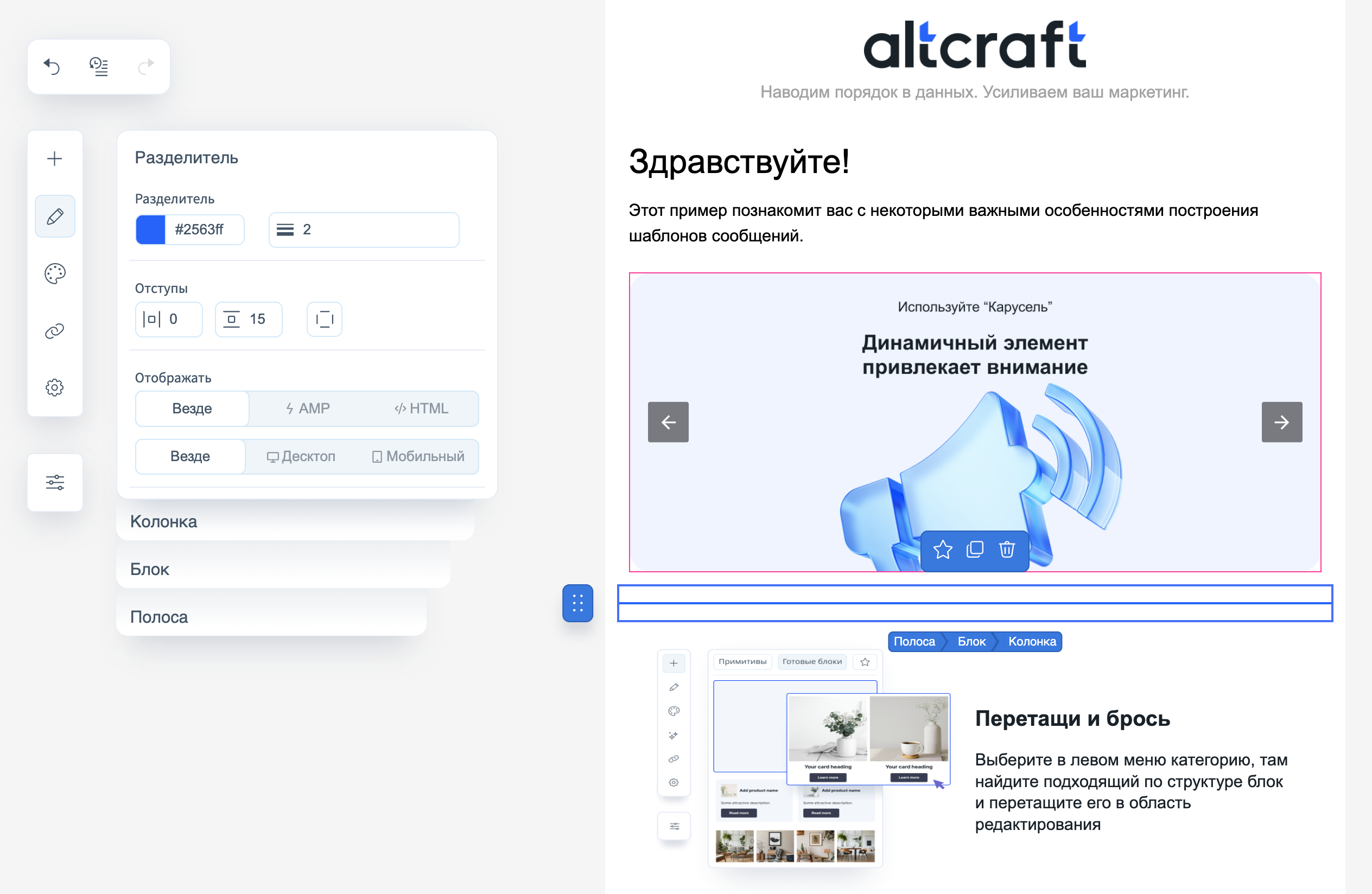Select Полоса in the breadcrumb
This screenshot has width=1372, height=894.
[914, 641]
